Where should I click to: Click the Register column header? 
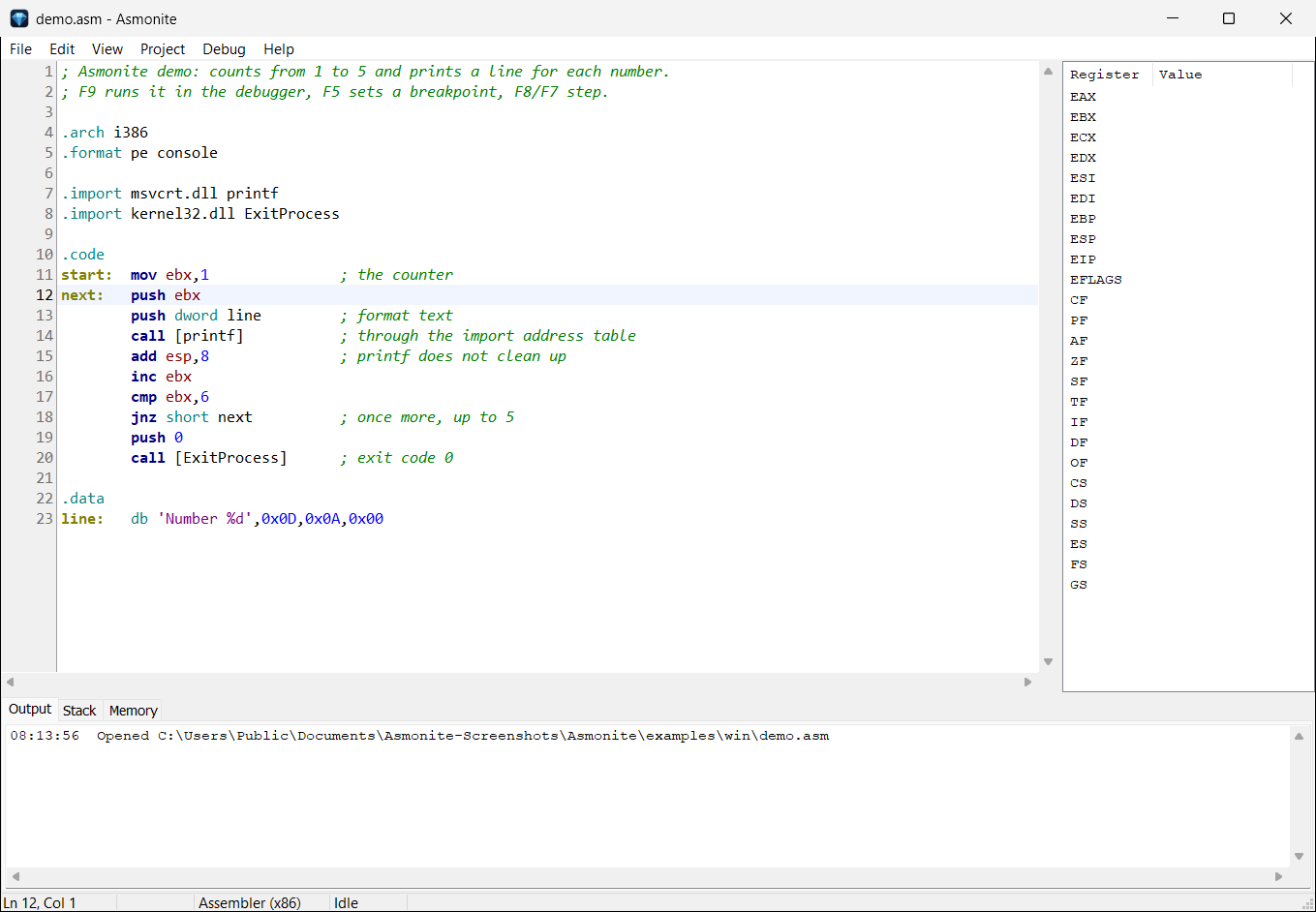point(1108,75)
